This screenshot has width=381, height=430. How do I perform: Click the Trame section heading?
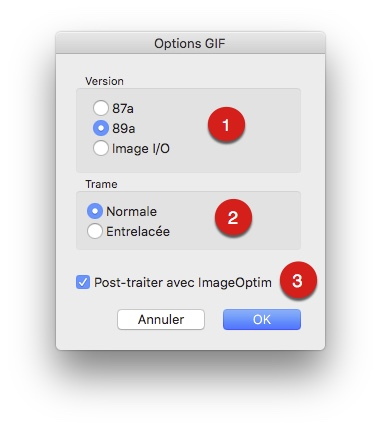coord(101,184)
